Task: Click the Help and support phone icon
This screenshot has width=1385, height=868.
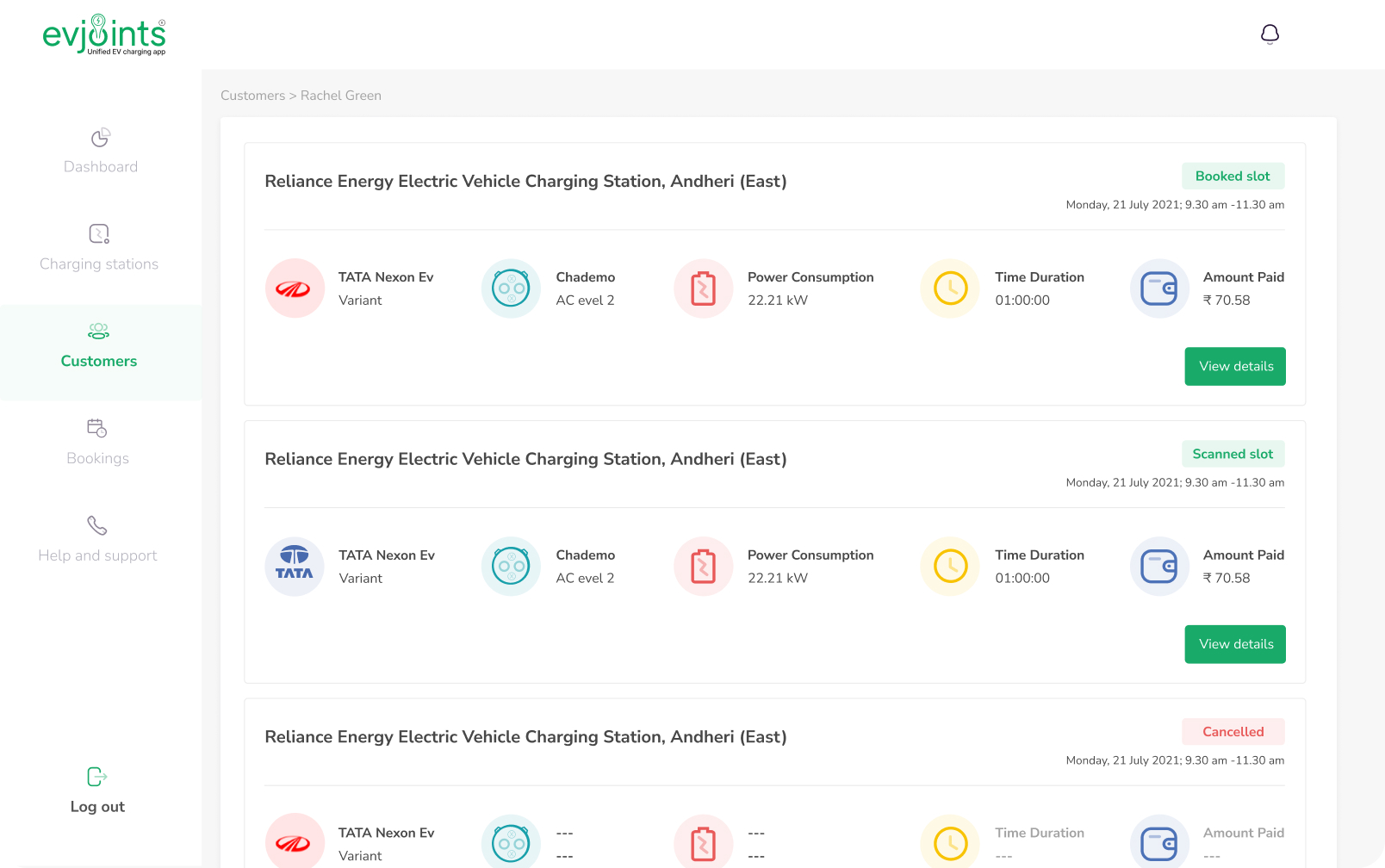Action: [x=97, y=525]
